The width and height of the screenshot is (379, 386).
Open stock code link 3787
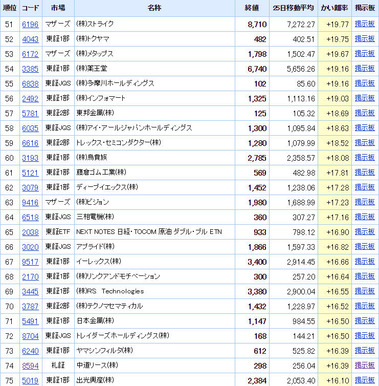click(x=30, y=306)
